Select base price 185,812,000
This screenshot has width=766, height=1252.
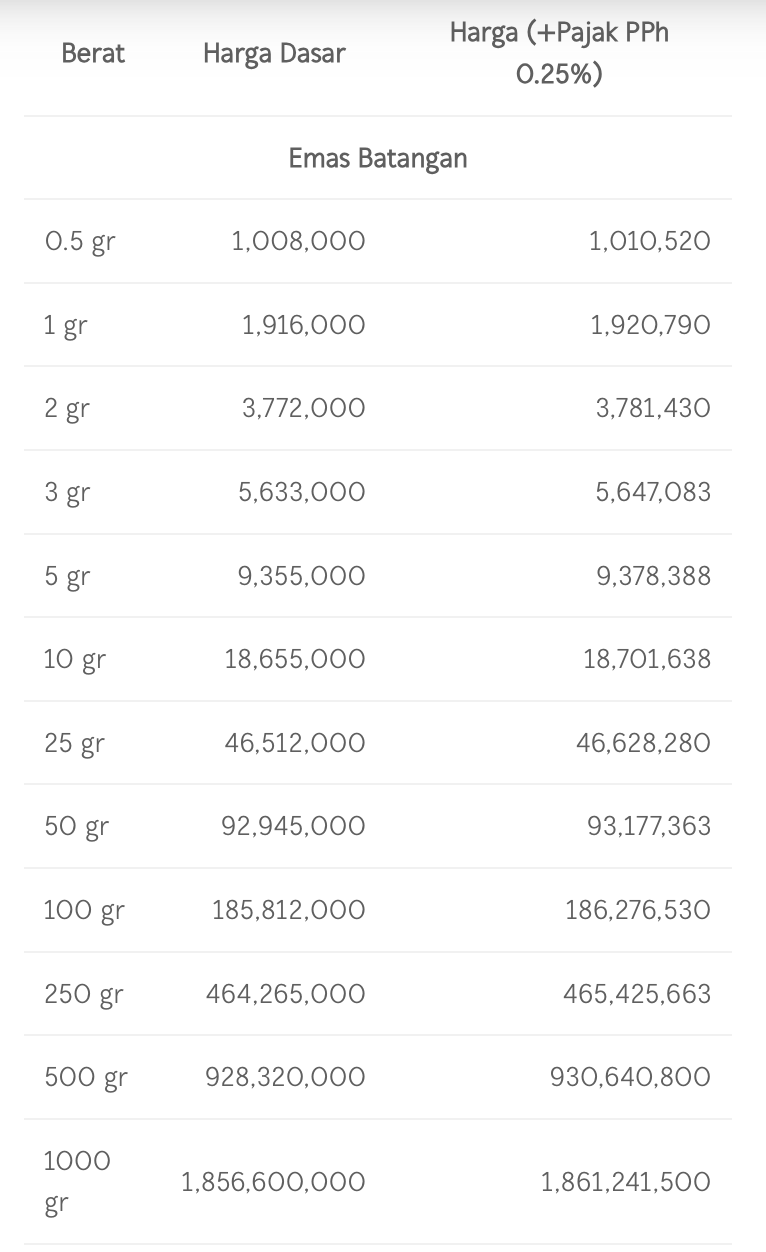(288, 910)
